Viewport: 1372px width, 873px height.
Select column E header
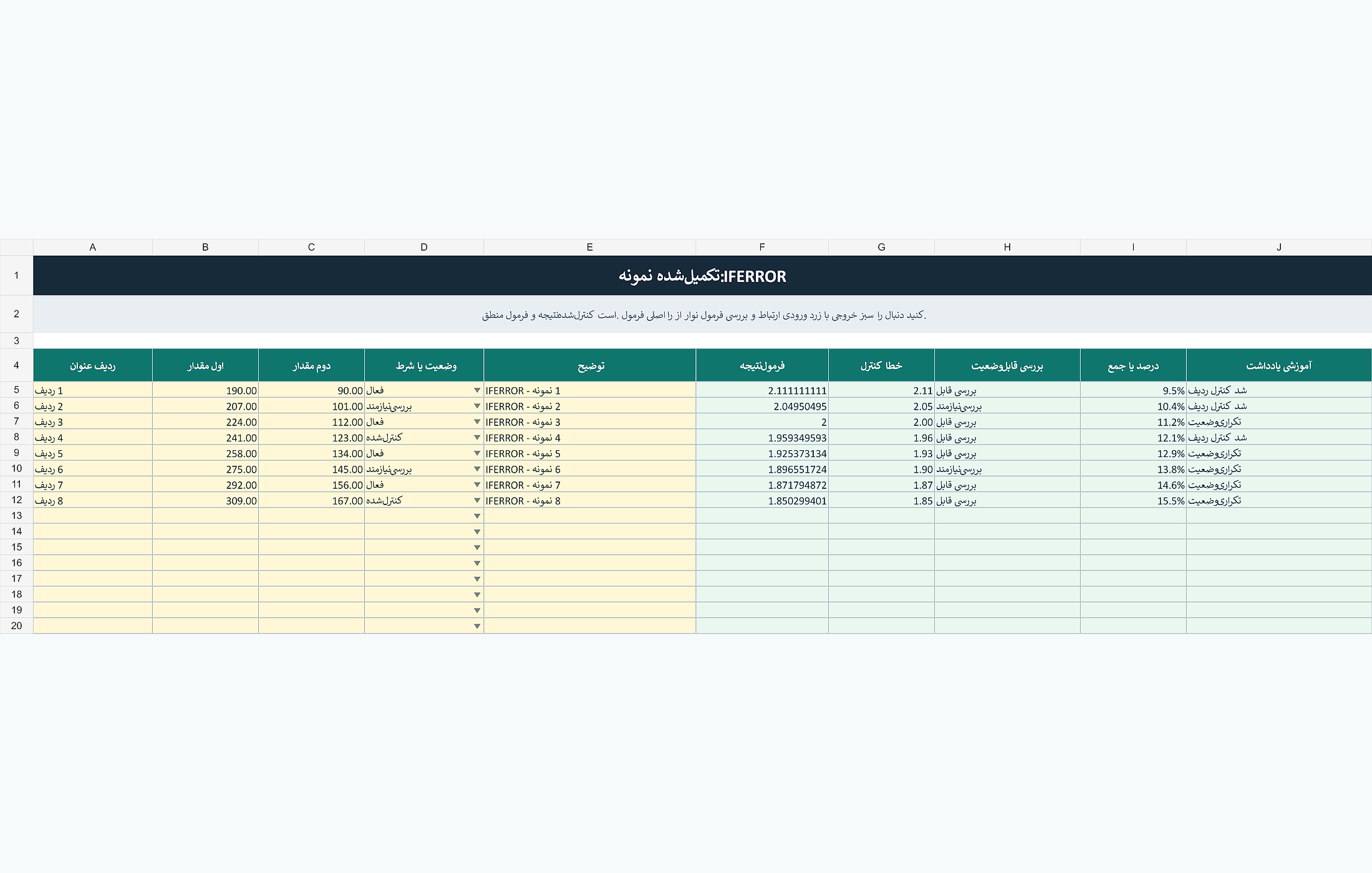pyautogui.click(x=589, y=247)
